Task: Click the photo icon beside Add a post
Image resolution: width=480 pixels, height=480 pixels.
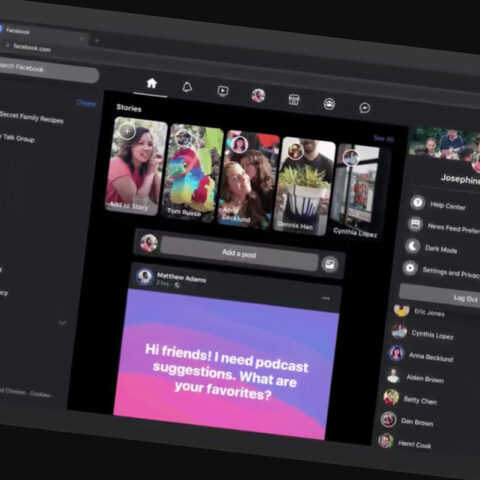Action: click(330, 264)
